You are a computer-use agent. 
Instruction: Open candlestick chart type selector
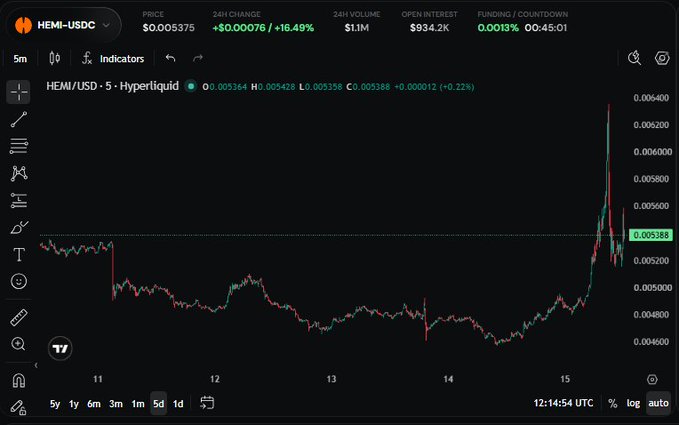tap(55, 58)
